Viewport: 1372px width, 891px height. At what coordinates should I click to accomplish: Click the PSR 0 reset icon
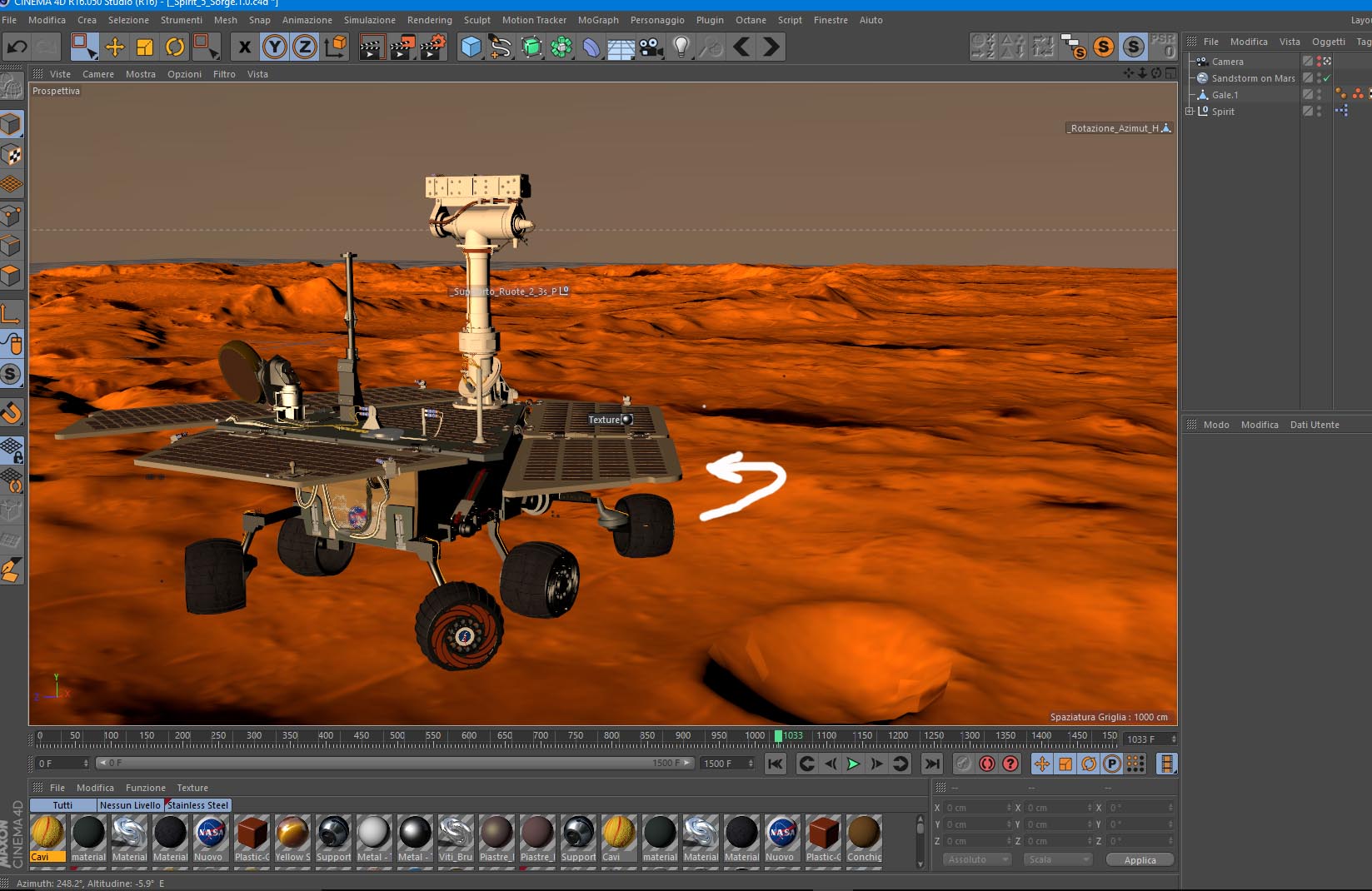[x=1163, y=47]
